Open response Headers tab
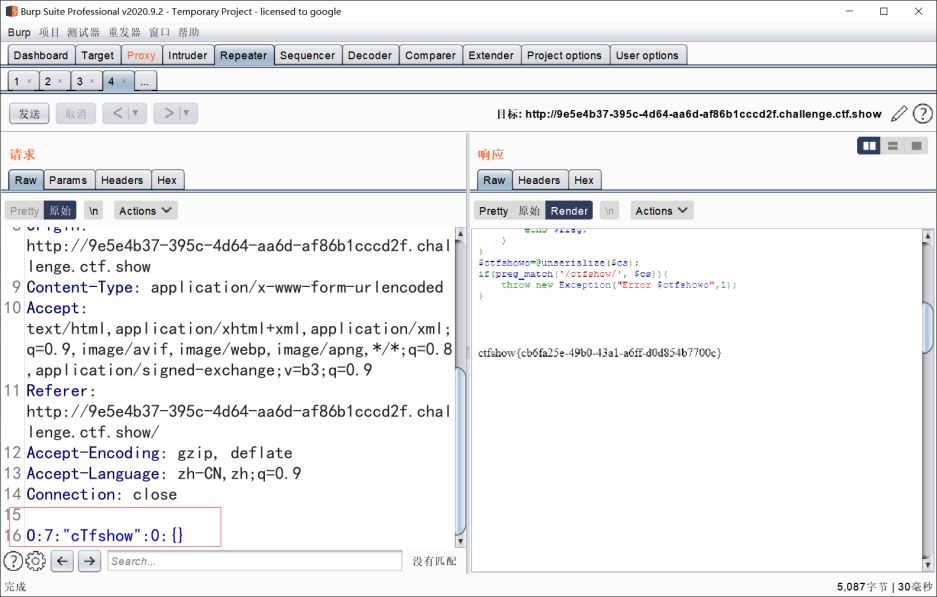937x597 pixels. (539, 180)
